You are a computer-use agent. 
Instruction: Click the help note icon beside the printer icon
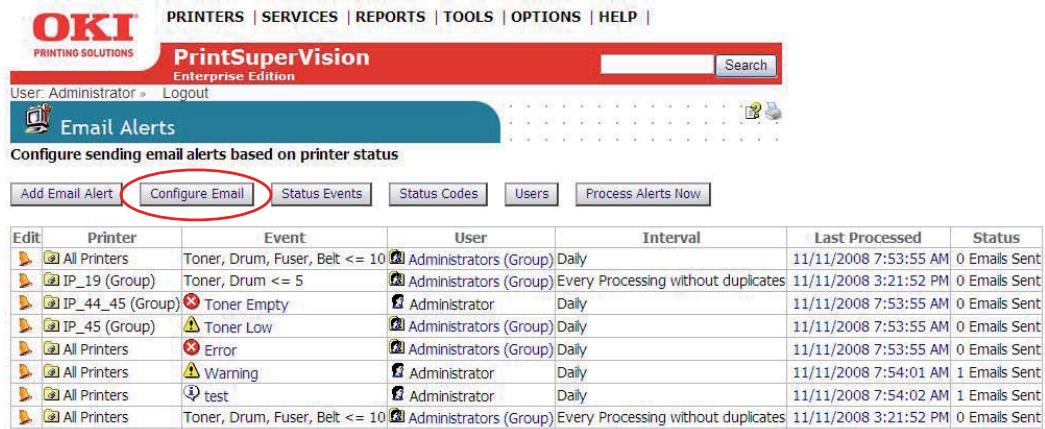coord(754,112)
